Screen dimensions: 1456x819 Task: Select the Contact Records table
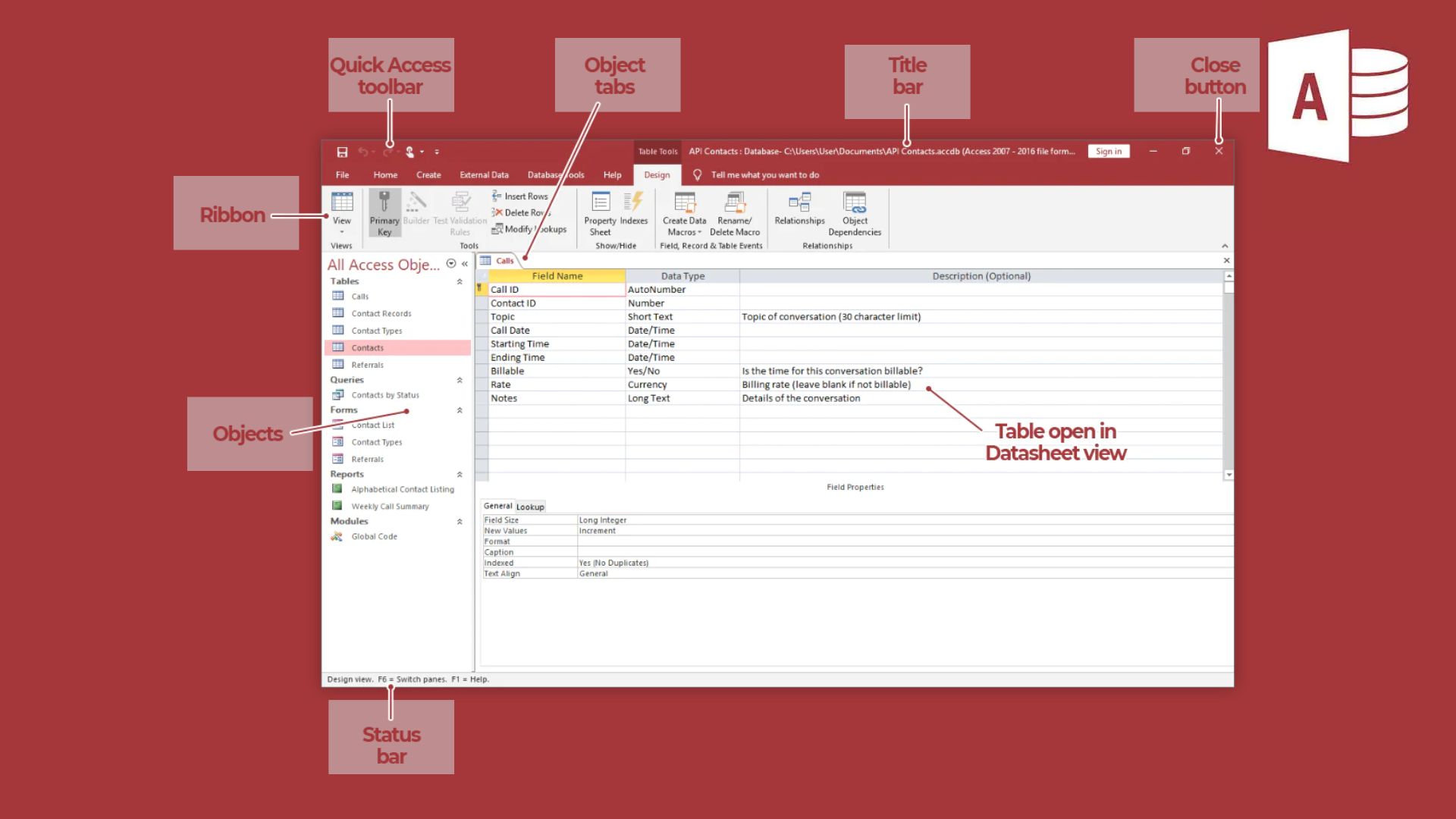coord(381,313)
